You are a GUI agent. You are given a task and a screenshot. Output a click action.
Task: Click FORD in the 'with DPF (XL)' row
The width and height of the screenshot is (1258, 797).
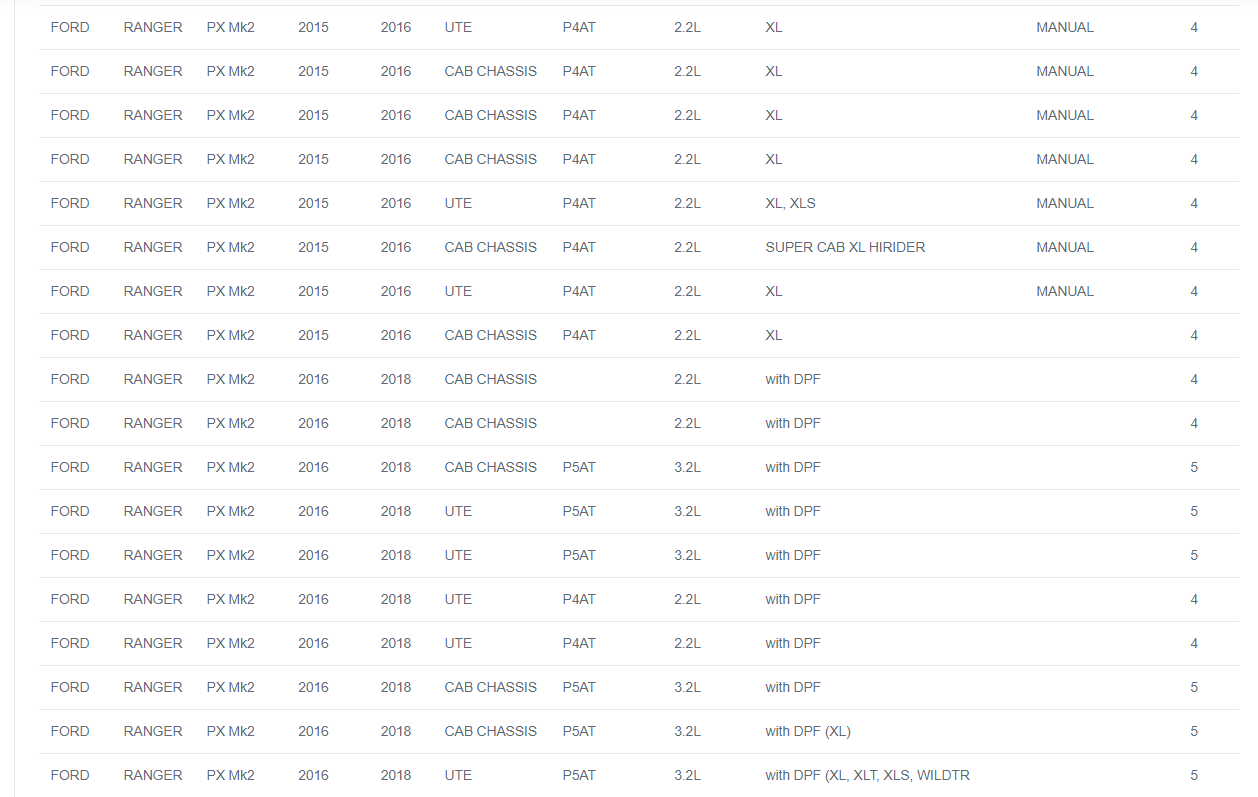[x=70, y=731]
